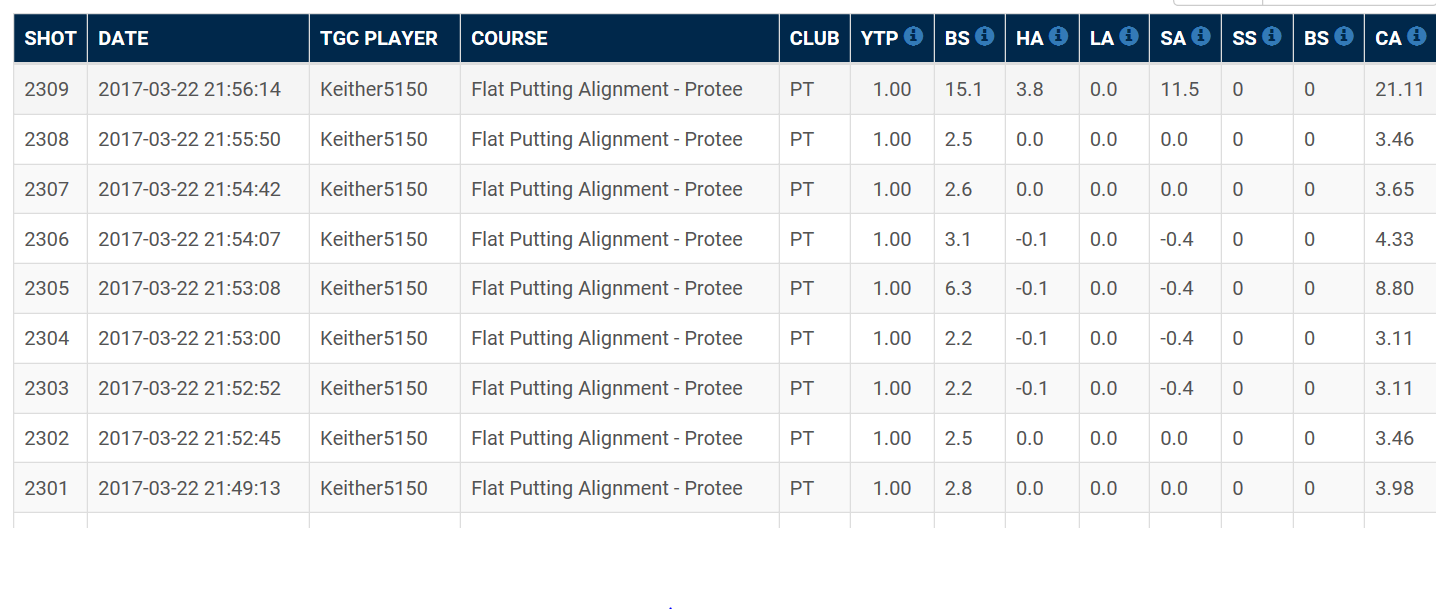
Task: Sort by the SHOT column header
Action: 50,38
